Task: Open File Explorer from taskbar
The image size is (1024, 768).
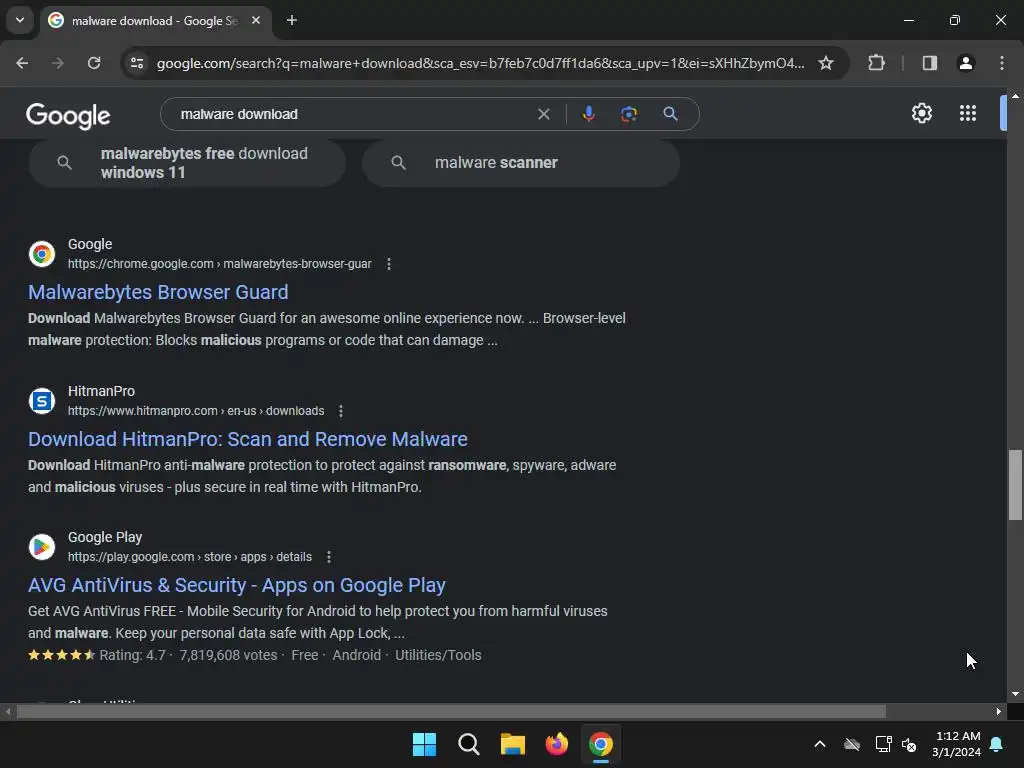Action: (x=513, y=744)
